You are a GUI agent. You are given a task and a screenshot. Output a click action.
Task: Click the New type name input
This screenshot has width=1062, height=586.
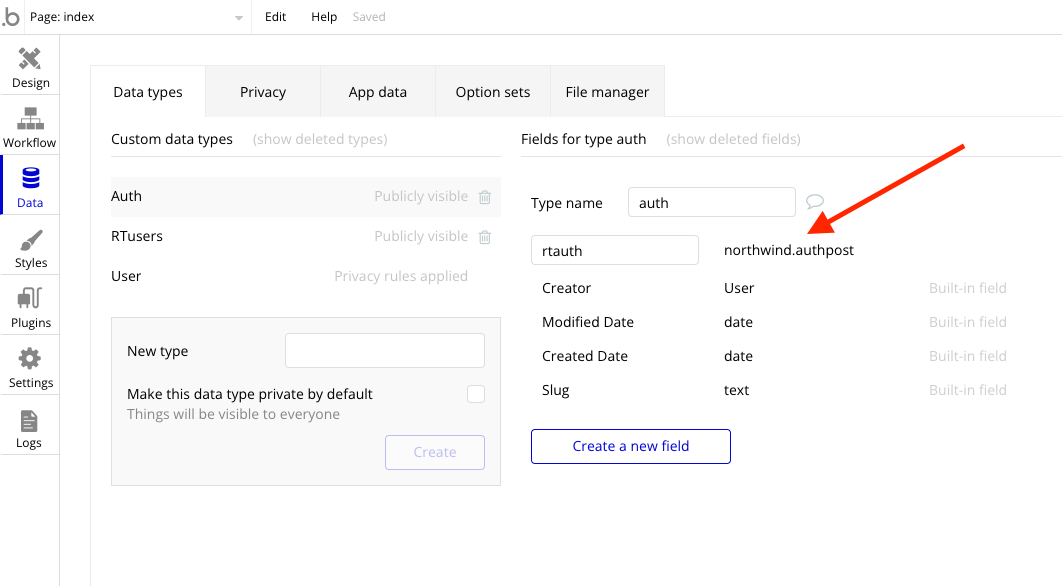pyautogui.click(x=385, y=351)
